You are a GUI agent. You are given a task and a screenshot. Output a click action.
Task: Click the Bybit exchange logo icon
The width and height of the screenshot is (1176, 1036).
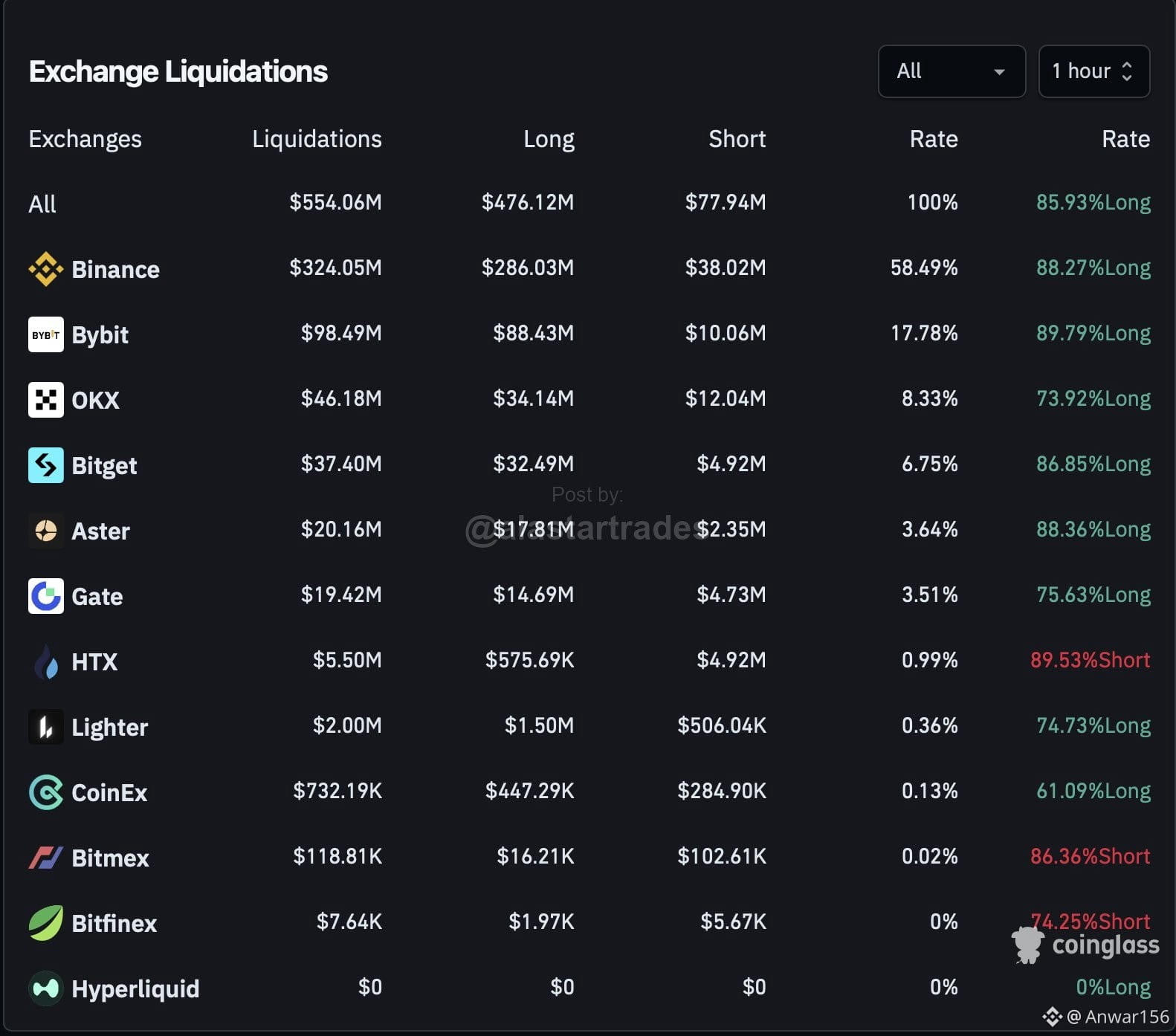pos(46,334)
